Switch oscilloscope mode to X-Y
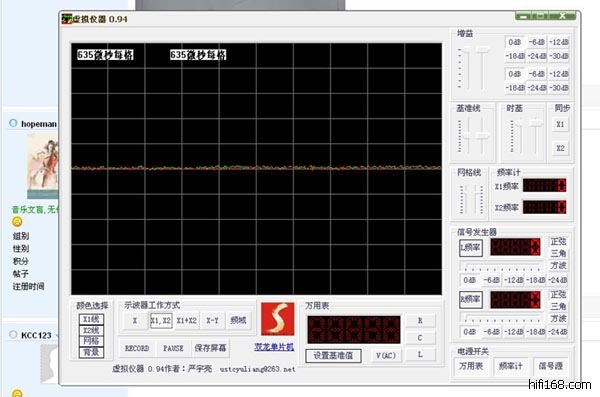The width and height of the screenshot is (600, 397). 212,320
